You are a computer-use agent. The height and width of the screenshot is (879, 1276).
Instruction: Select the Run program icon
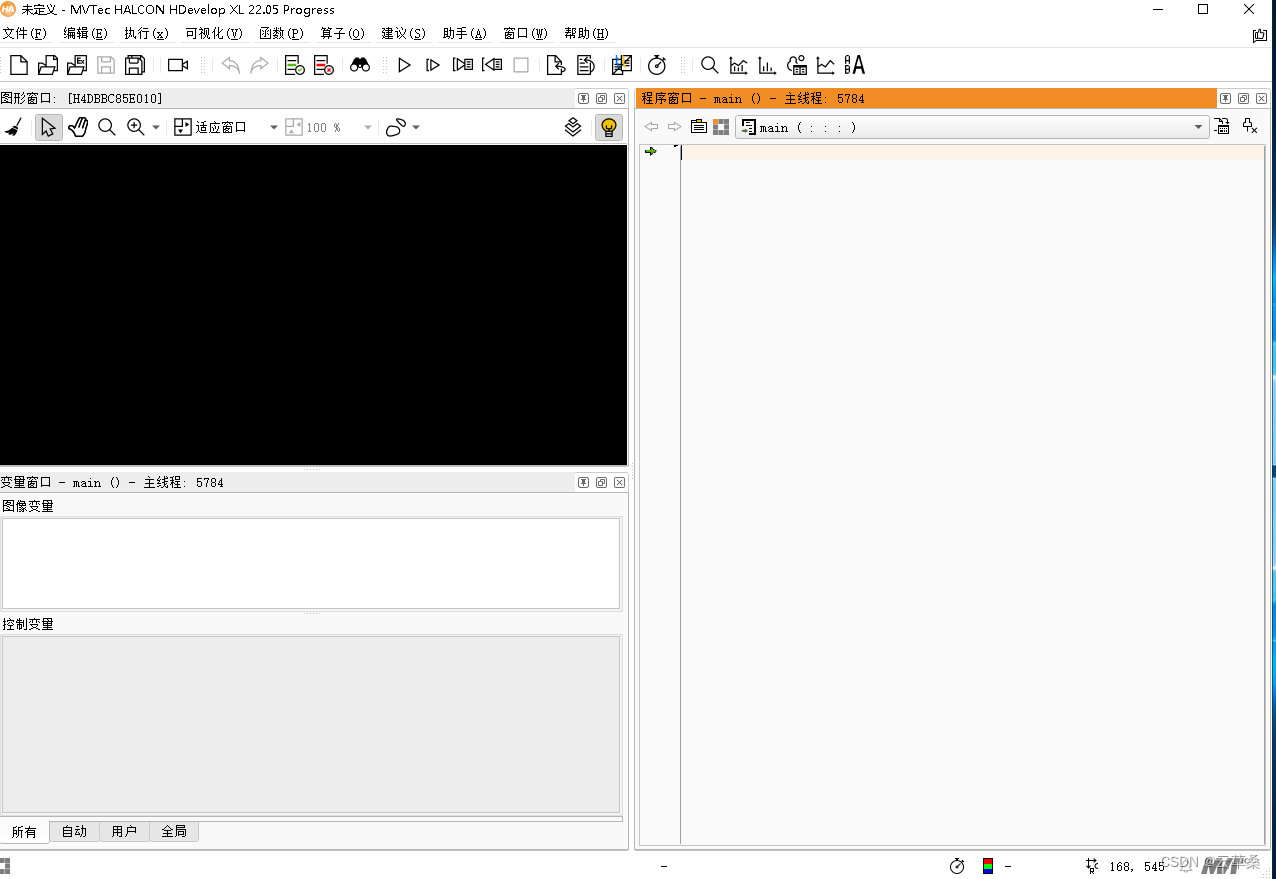pos(404,65)
